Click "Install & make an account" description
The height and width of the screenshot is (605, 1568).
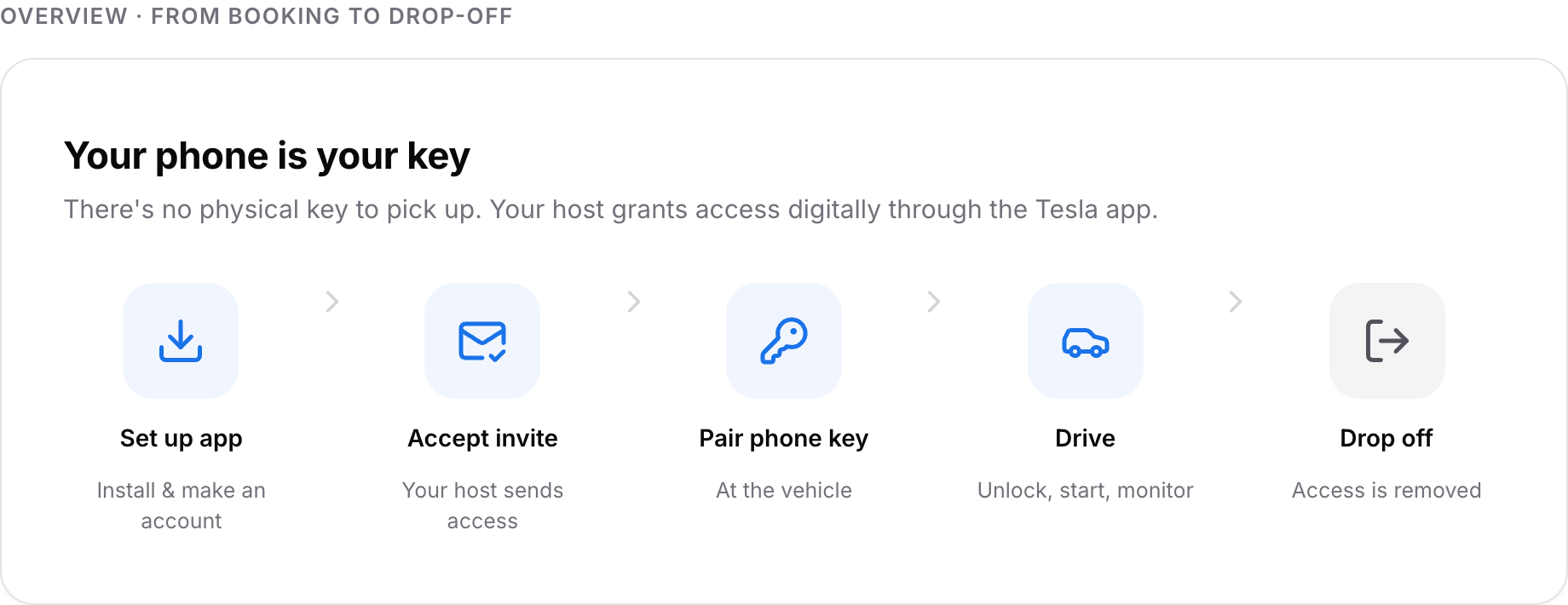click(x=182, y=505)
